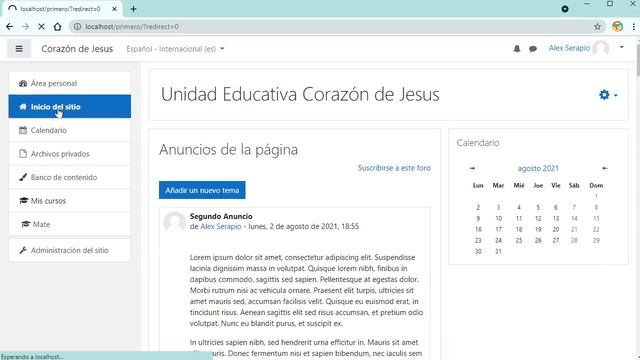
Task: Close the localhost tab
Action: [114, 9]
